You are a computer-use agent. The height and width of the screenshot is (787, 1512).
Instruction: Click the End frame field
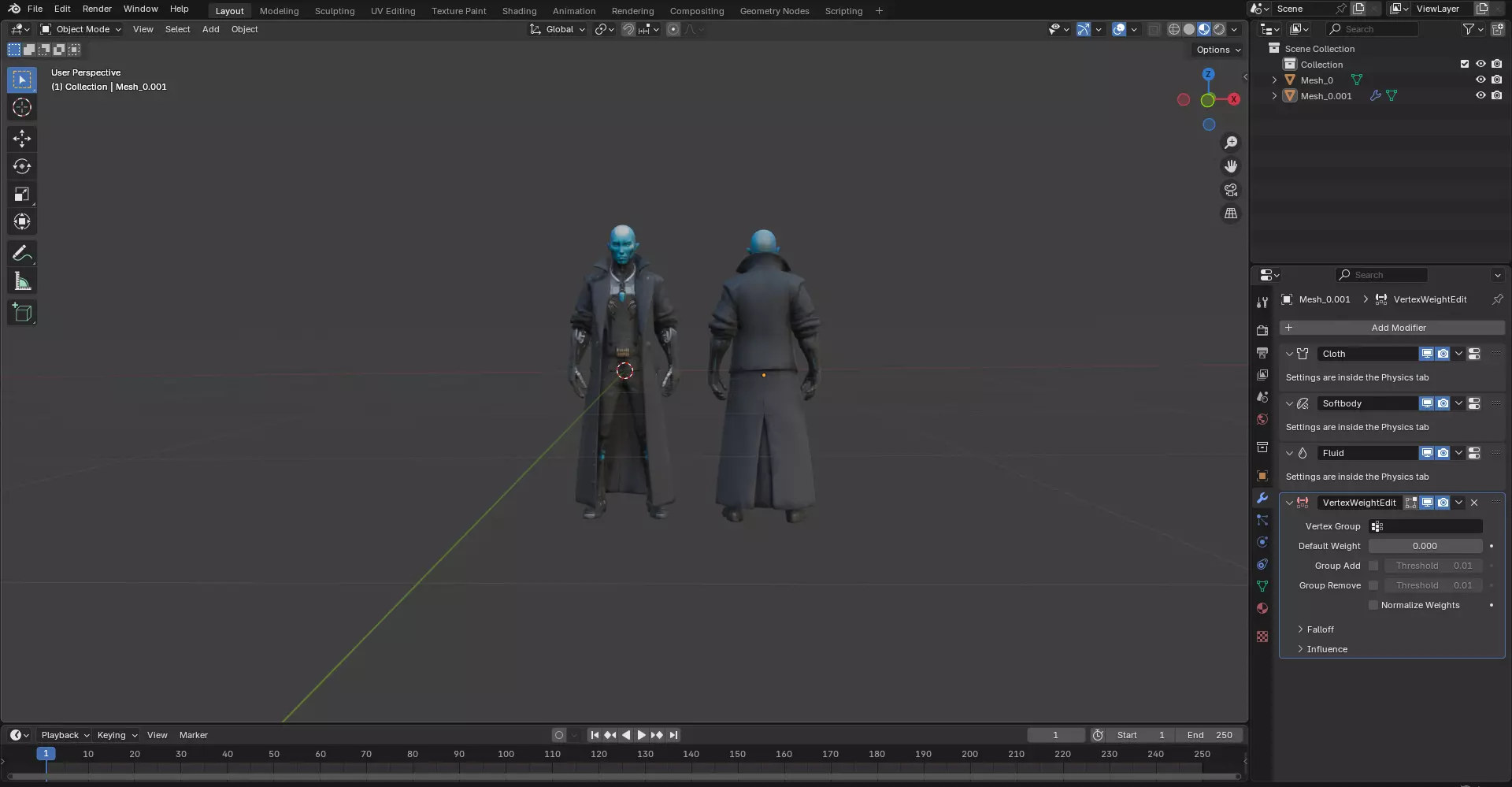coord(1210,735)
